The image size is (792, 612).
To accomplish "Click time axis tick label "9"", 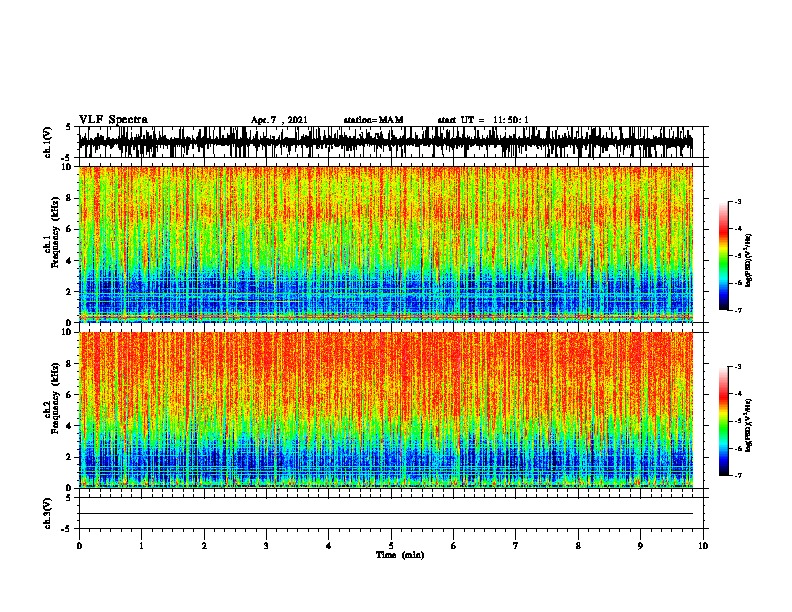I will (640, 546).
